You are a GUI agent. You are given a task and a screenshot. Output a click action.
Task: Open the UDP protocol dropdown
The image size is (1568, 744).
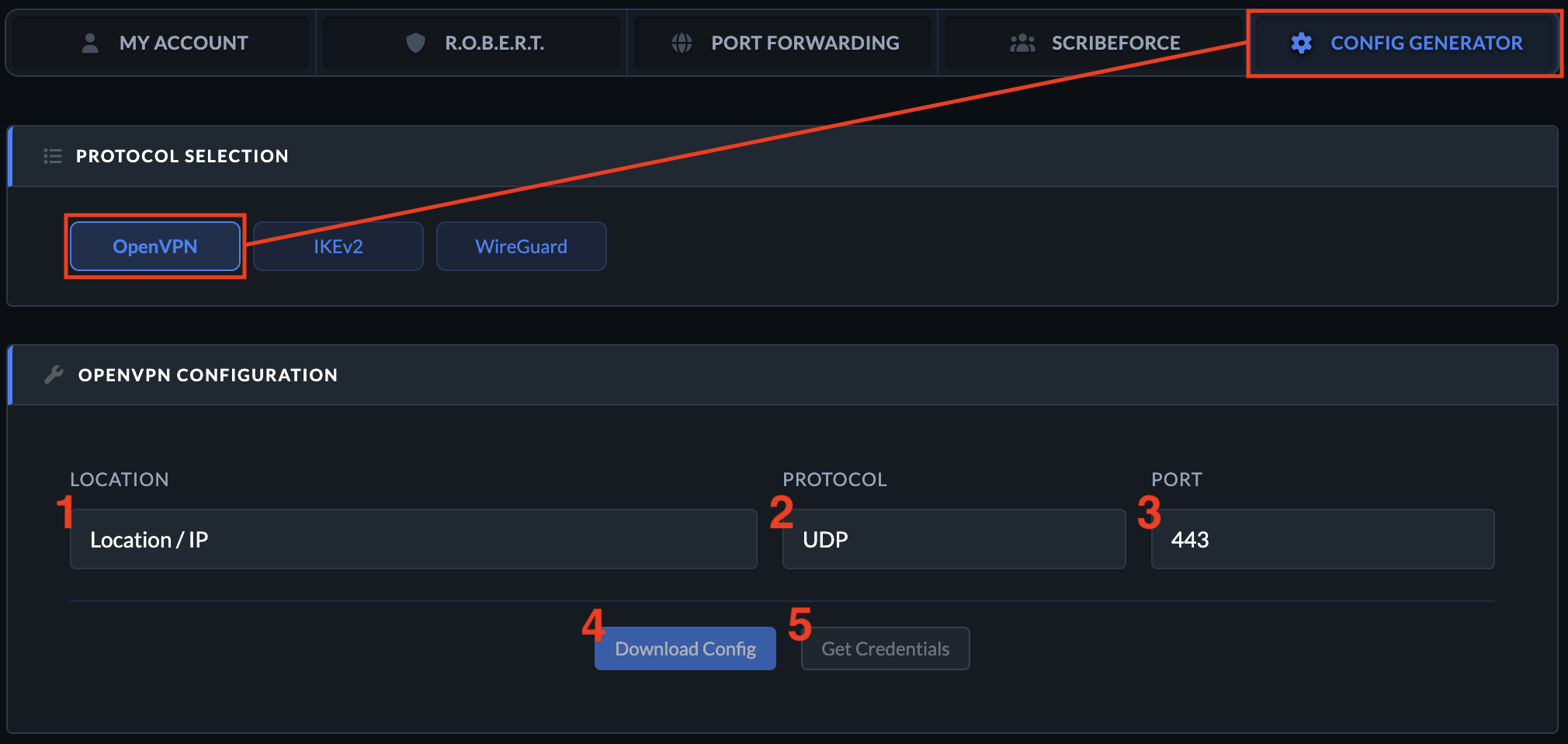point(953,539)
